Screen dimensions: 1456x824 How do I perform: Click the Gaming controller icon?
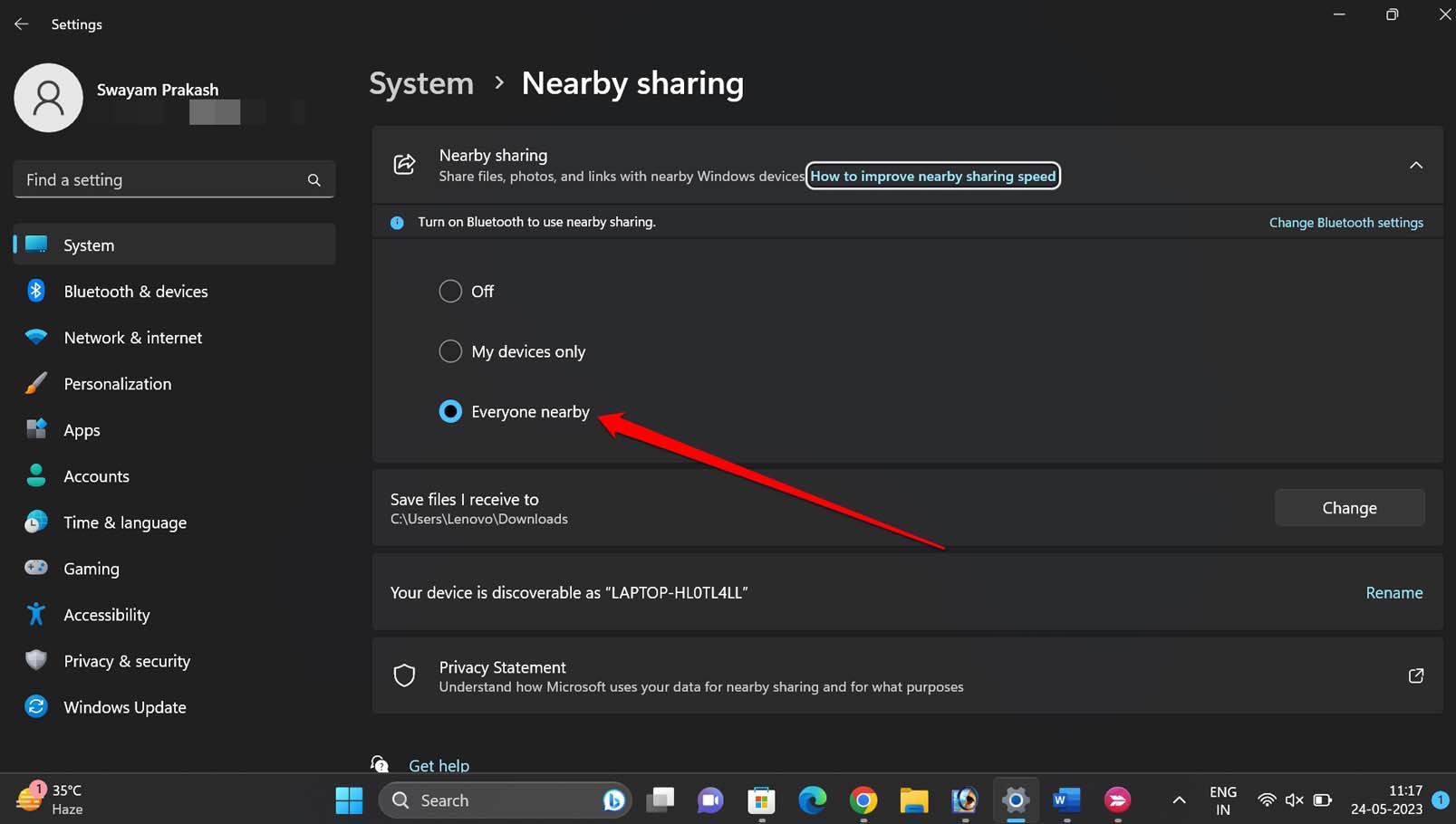point(36,568)
